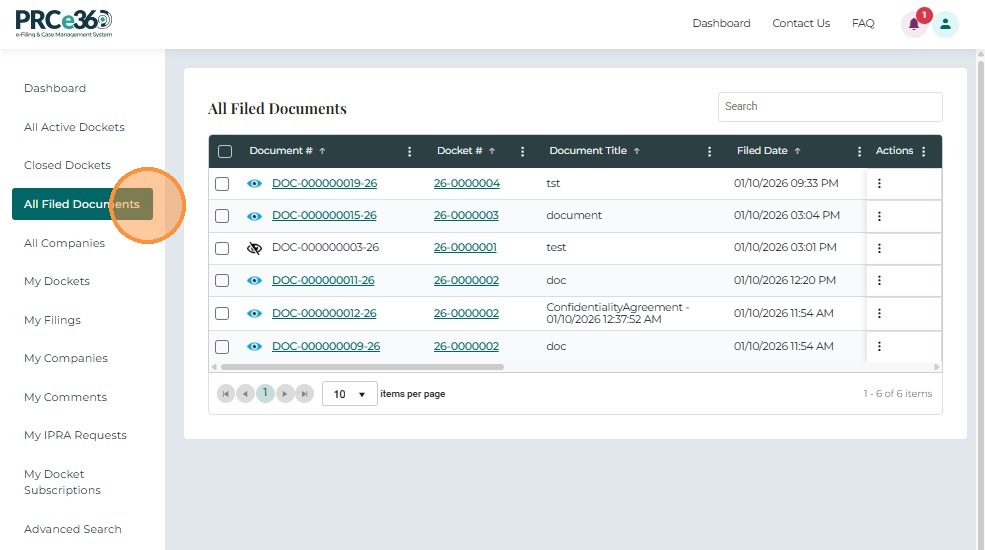The height and width of the screenshot is (550, 985).
Task: Open actions menu for DOC-000000019-26 row
Action: point(879,183)
